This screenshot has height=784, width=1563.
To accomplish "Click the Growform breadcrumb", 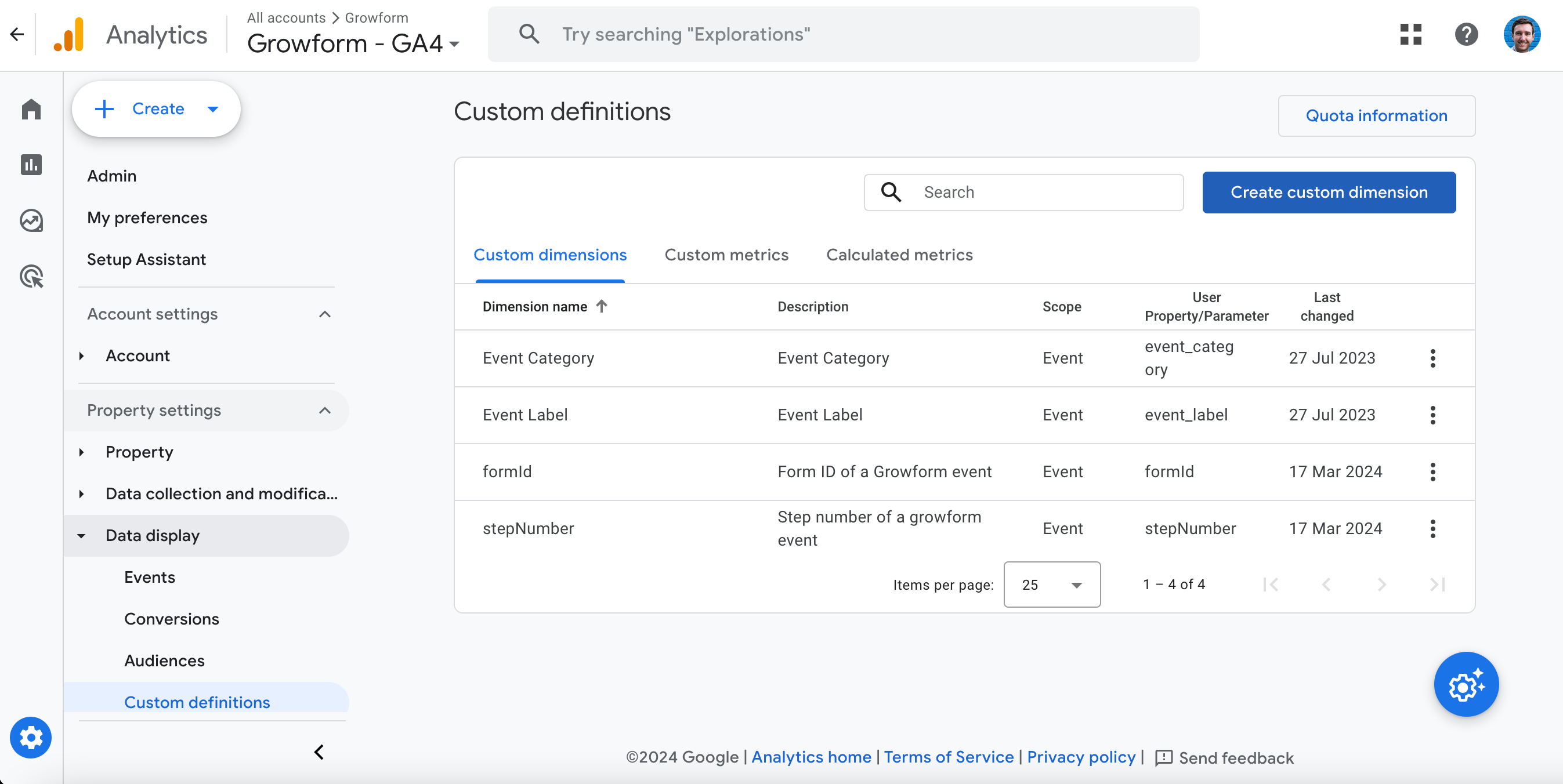I will point(376,17).
